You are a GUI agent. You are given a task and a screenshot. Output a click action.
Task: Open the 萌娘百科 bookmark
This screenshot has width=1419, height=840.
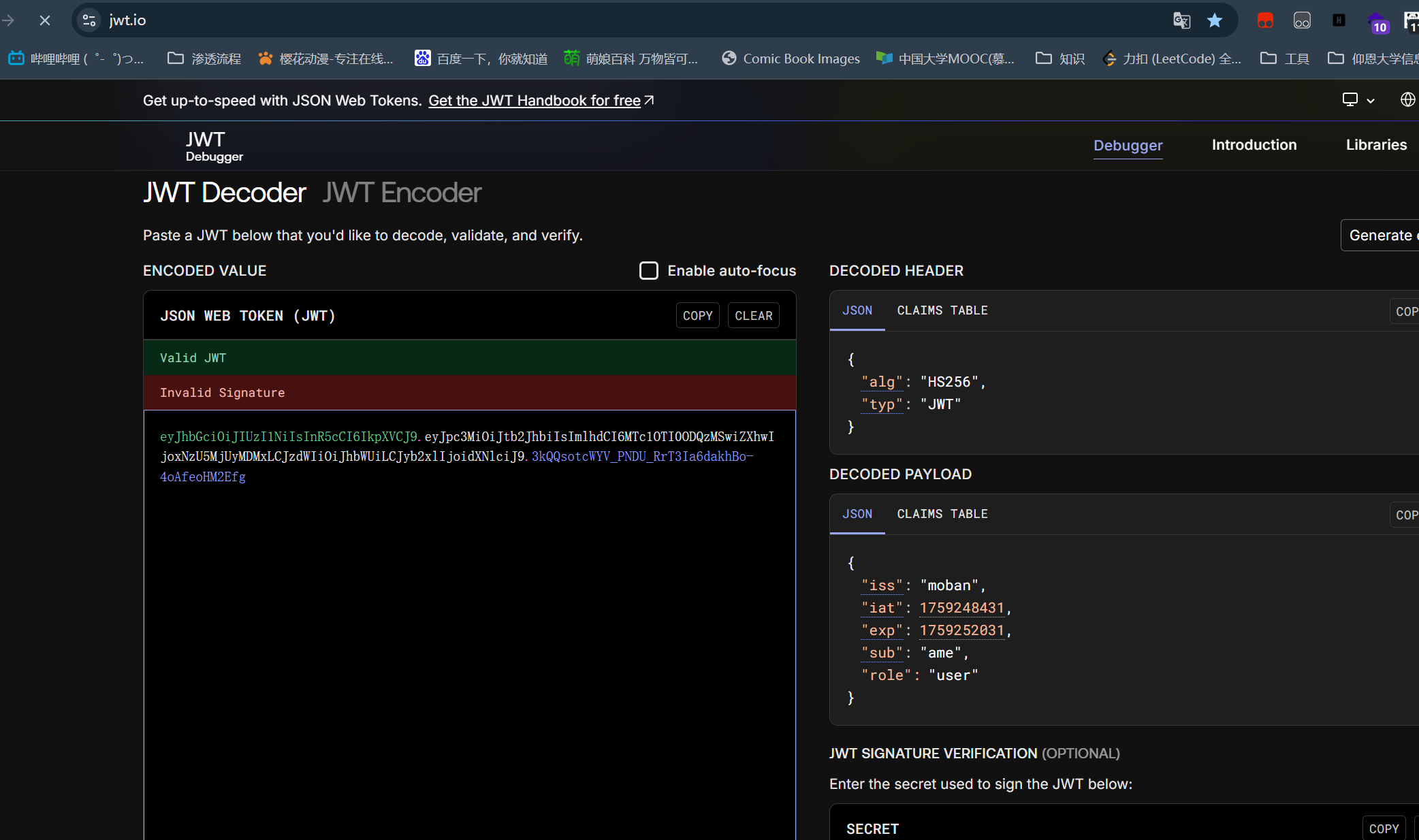pos(631,59)
